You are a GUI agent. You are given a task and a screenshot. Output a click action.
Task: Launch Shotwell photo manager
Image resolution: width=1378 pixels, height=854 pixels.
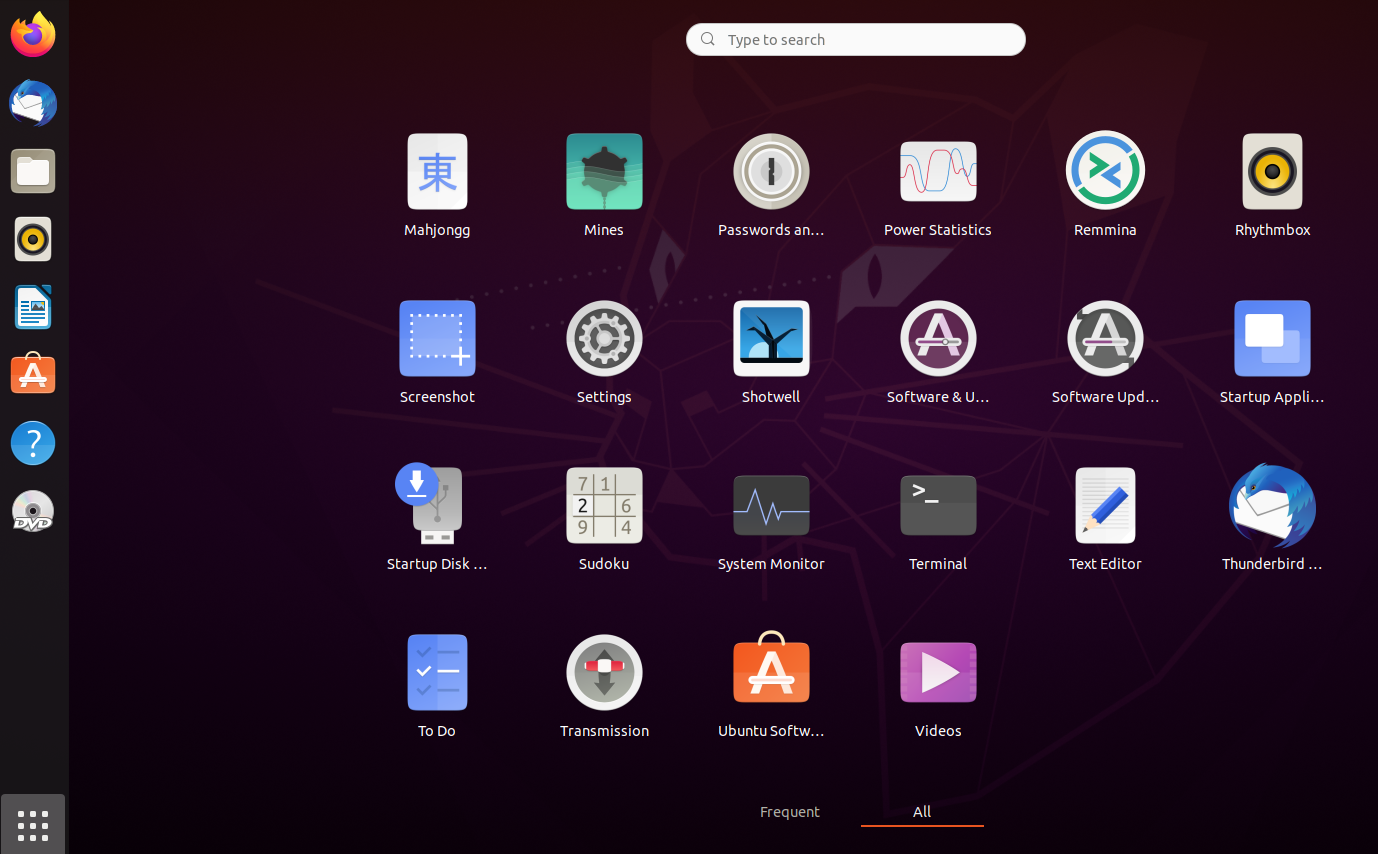pos(771,338)
